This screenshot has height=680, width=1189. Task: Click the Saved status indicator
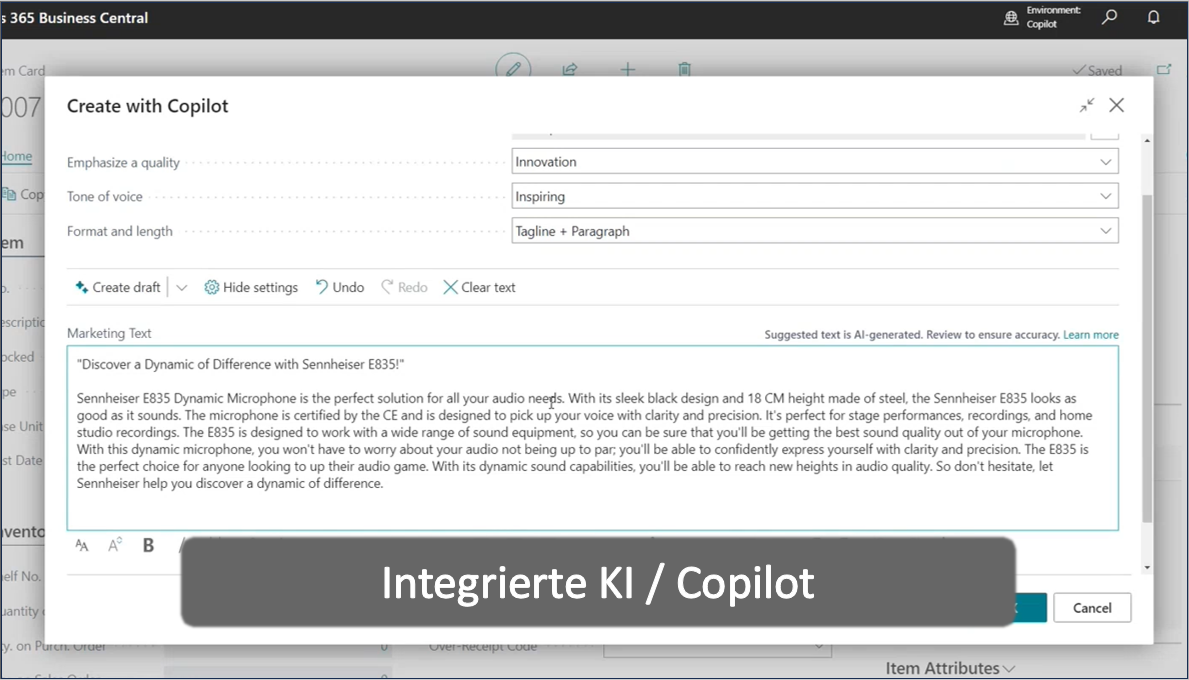coord(1096,71)
